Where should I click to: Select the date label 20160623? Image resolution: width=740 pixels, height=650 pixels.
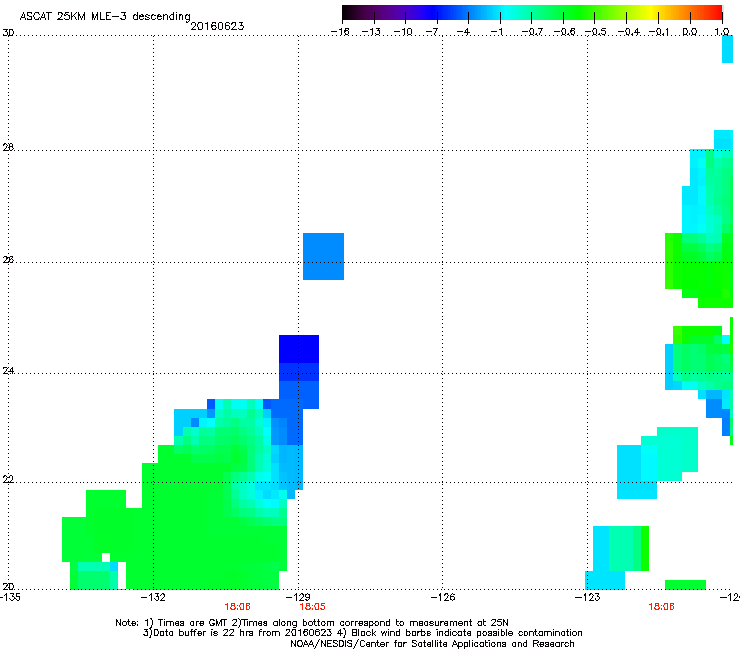217,26
